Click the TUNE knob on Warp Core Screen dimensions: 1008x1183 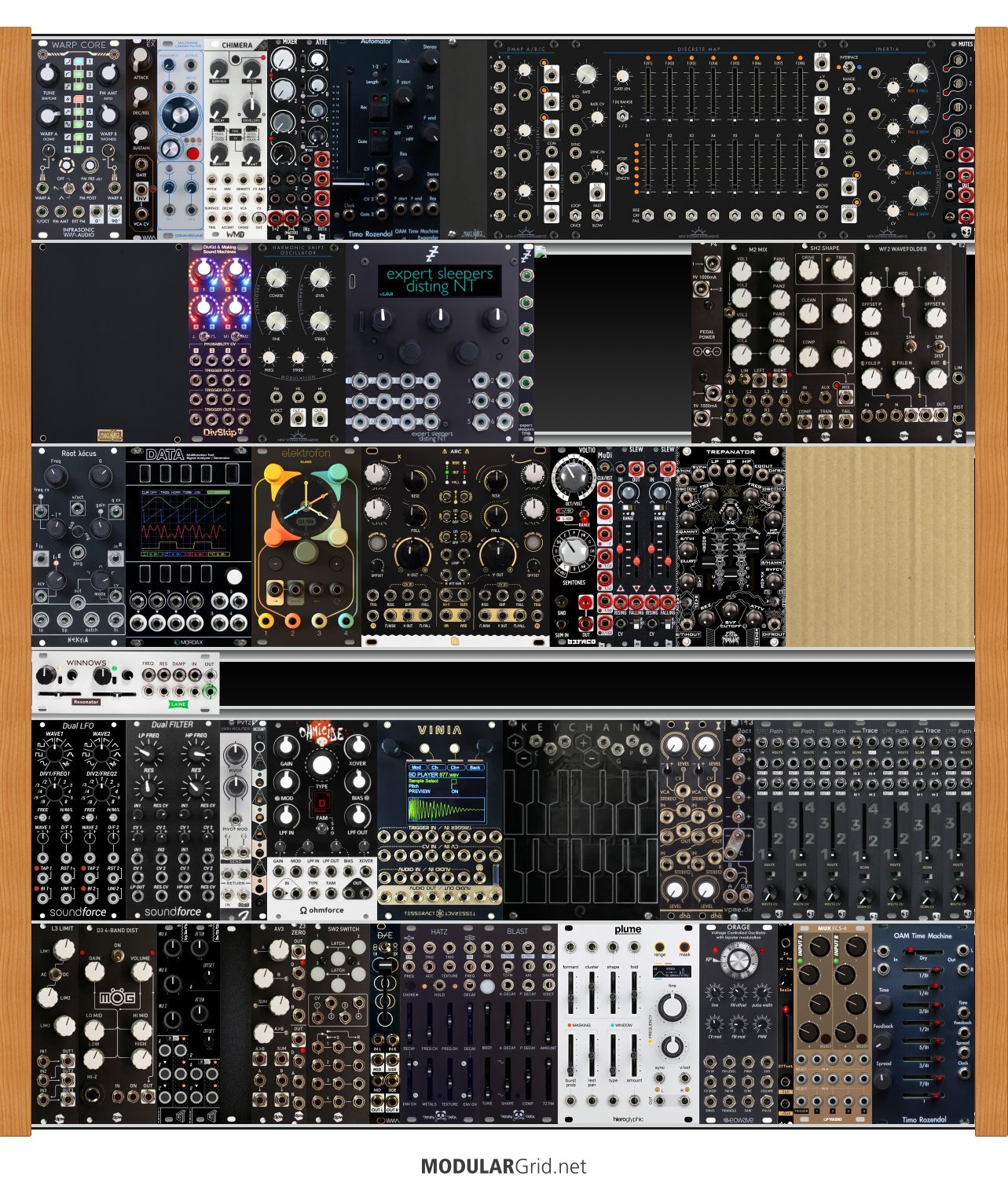(x=48, y=75)
